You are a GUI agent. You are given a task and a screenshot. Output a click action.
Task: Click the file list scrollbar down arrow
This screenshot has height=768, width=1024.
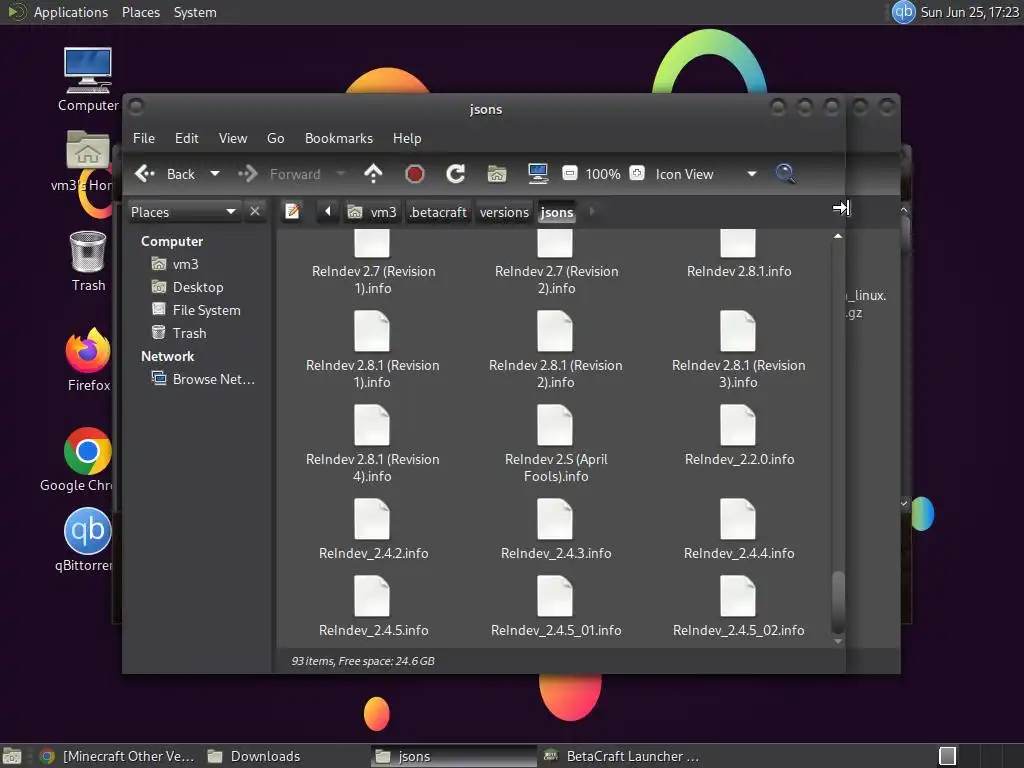click(x=838, y=641)
